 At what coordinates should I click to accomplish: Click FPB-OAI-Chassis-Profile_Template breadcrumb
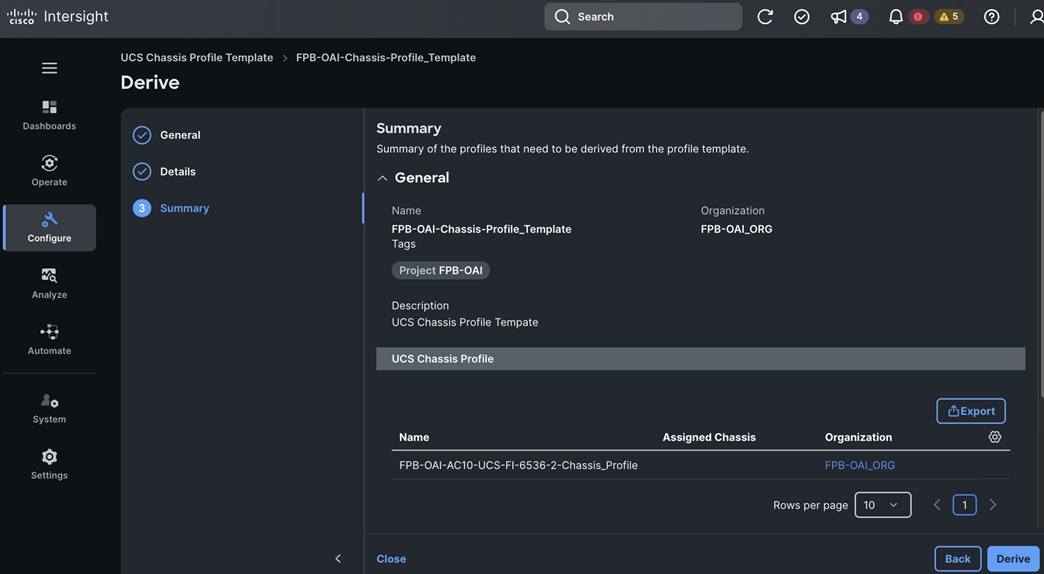(386, 57)
